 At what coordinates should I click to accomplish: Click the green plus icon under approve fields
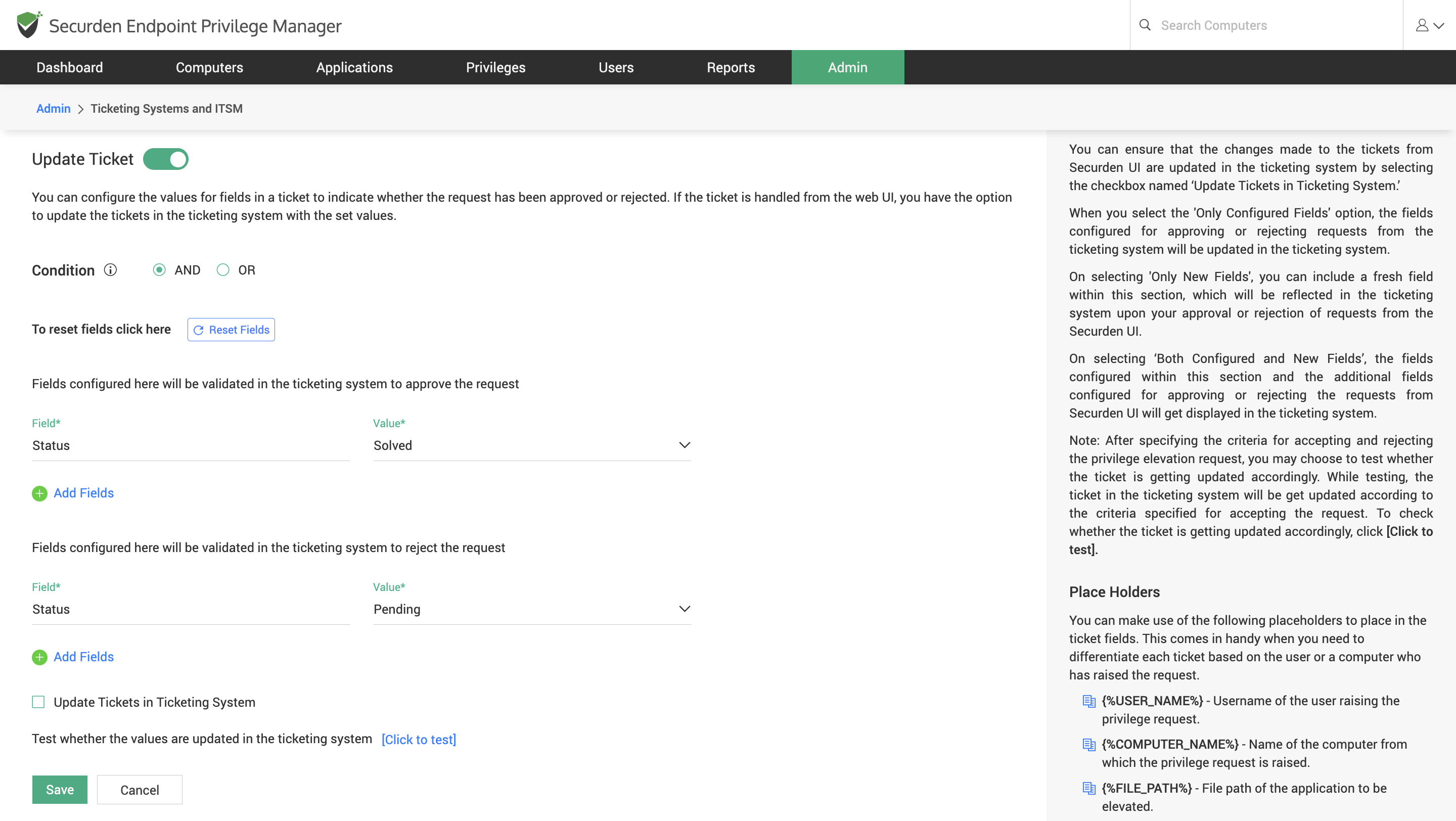39,493
